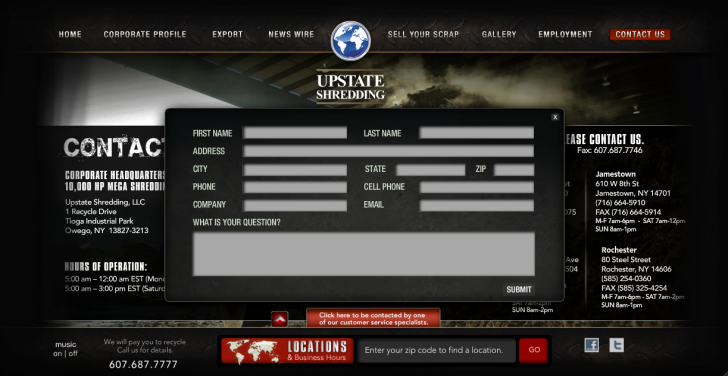
Task: Go to the Home page
Action: [70, 34]
